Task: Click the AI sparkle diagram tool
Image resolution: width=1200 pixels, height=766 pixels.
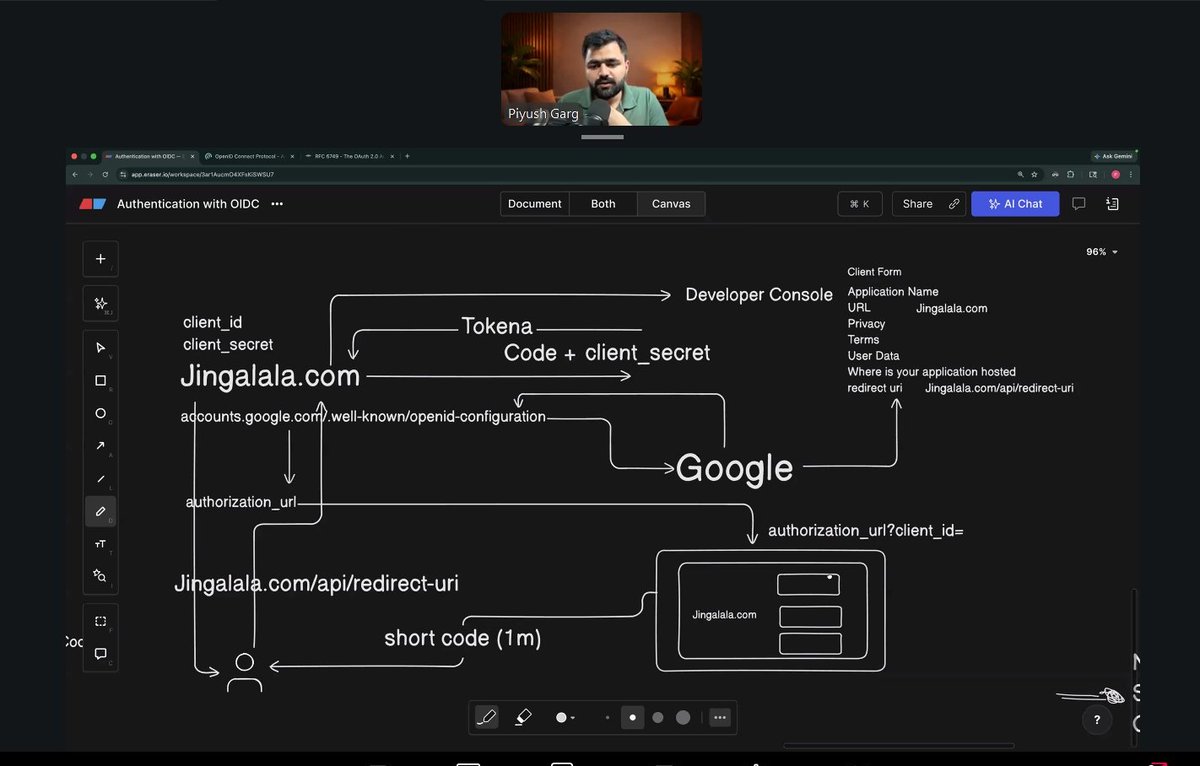Action: (x=100, y=303)
